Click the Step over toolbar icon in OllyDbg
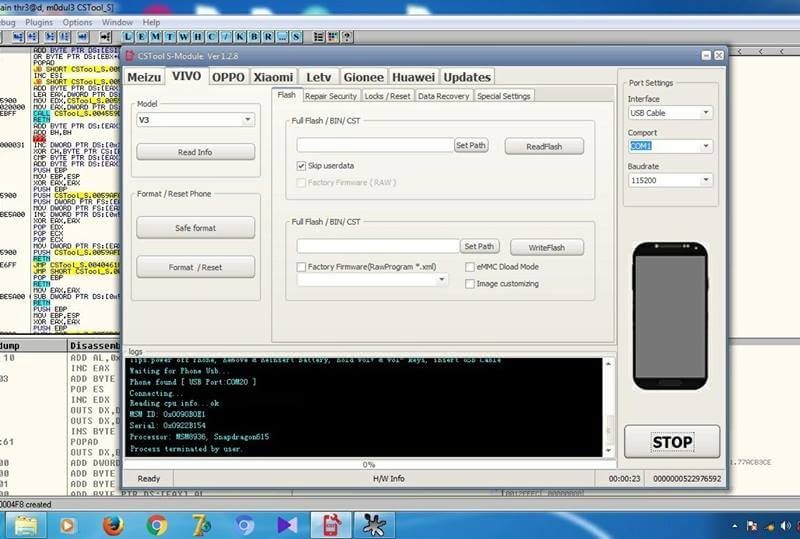 coord(32,37)
